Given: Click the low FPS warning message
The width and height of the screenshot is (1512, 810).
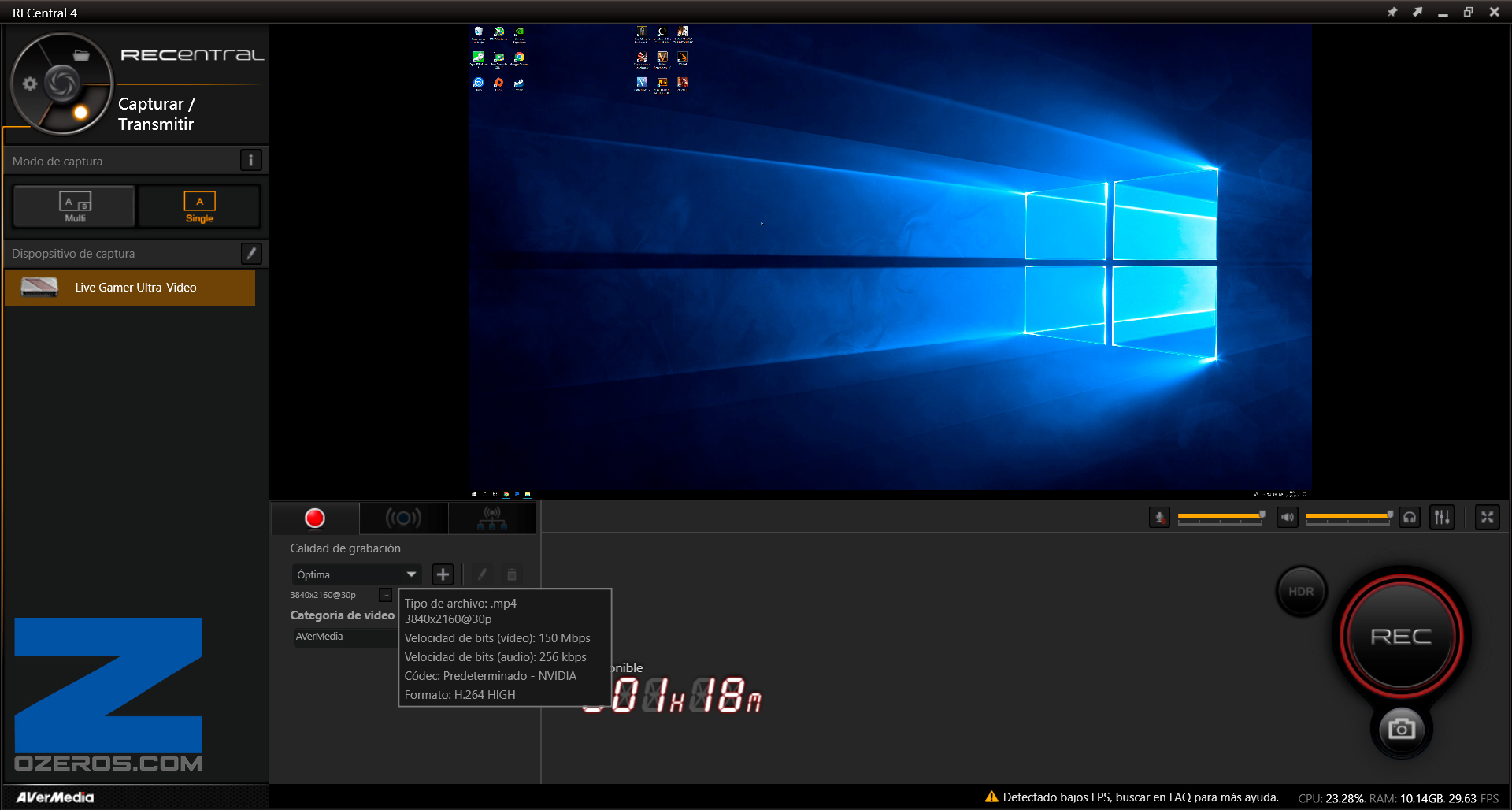Looking at the screenshot, I should coord(1140,797).
